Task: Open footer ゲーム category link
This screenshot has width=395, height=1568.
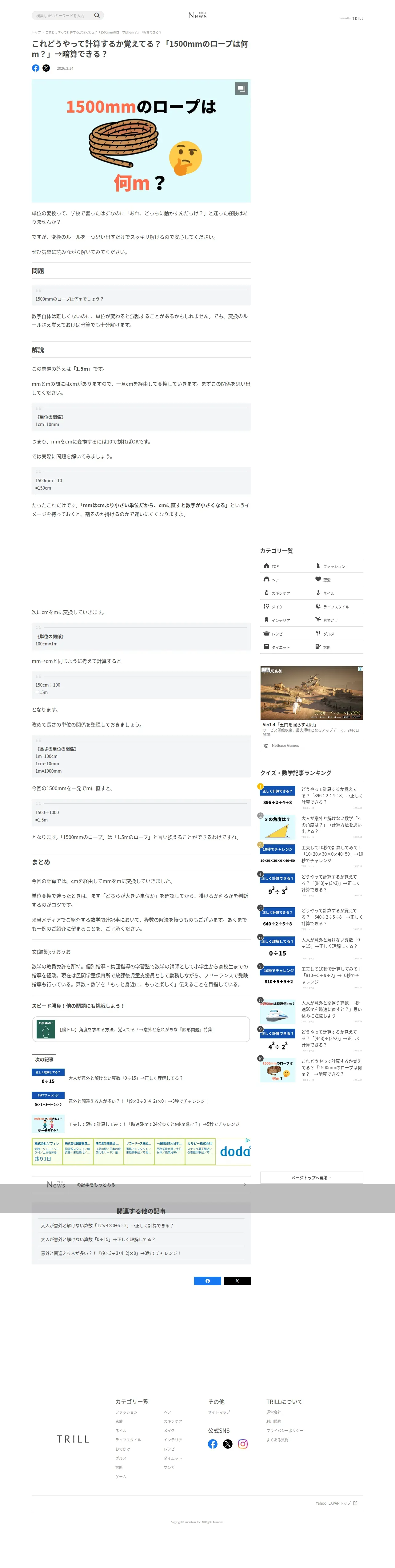Action: click(x=121, y=1477)
